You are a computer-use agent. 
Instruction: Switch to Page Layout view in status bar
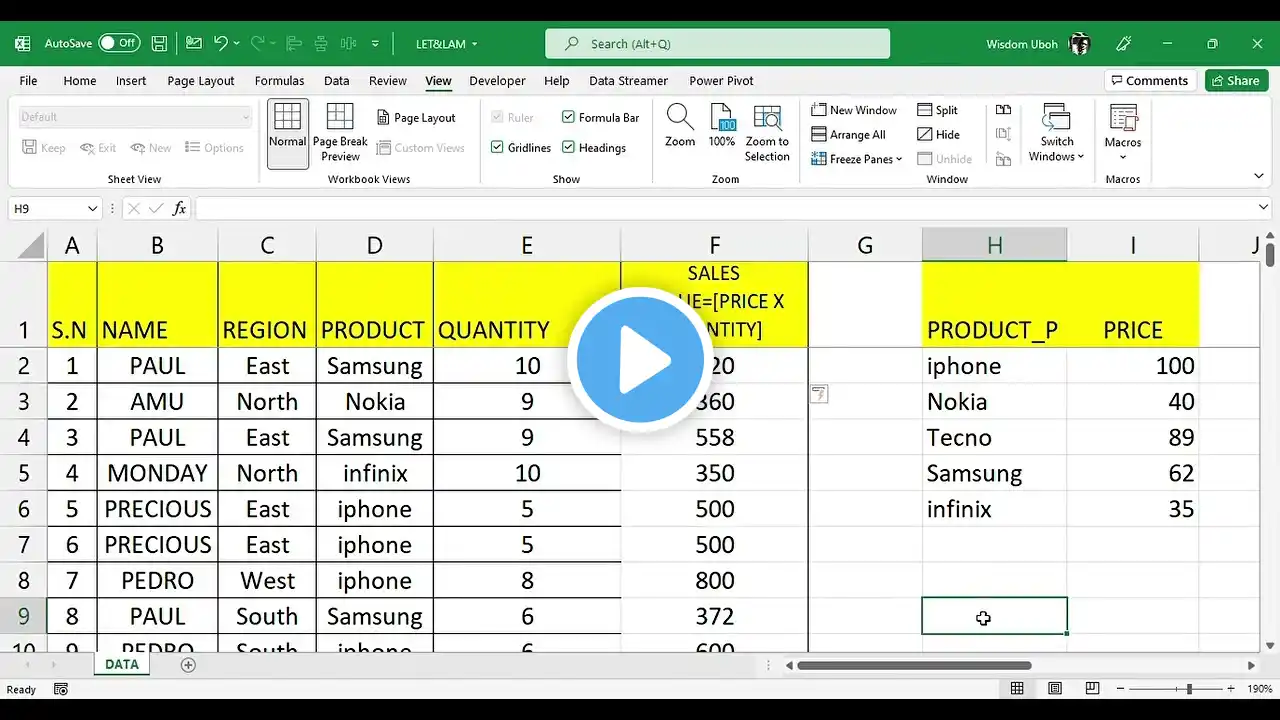1055,689
